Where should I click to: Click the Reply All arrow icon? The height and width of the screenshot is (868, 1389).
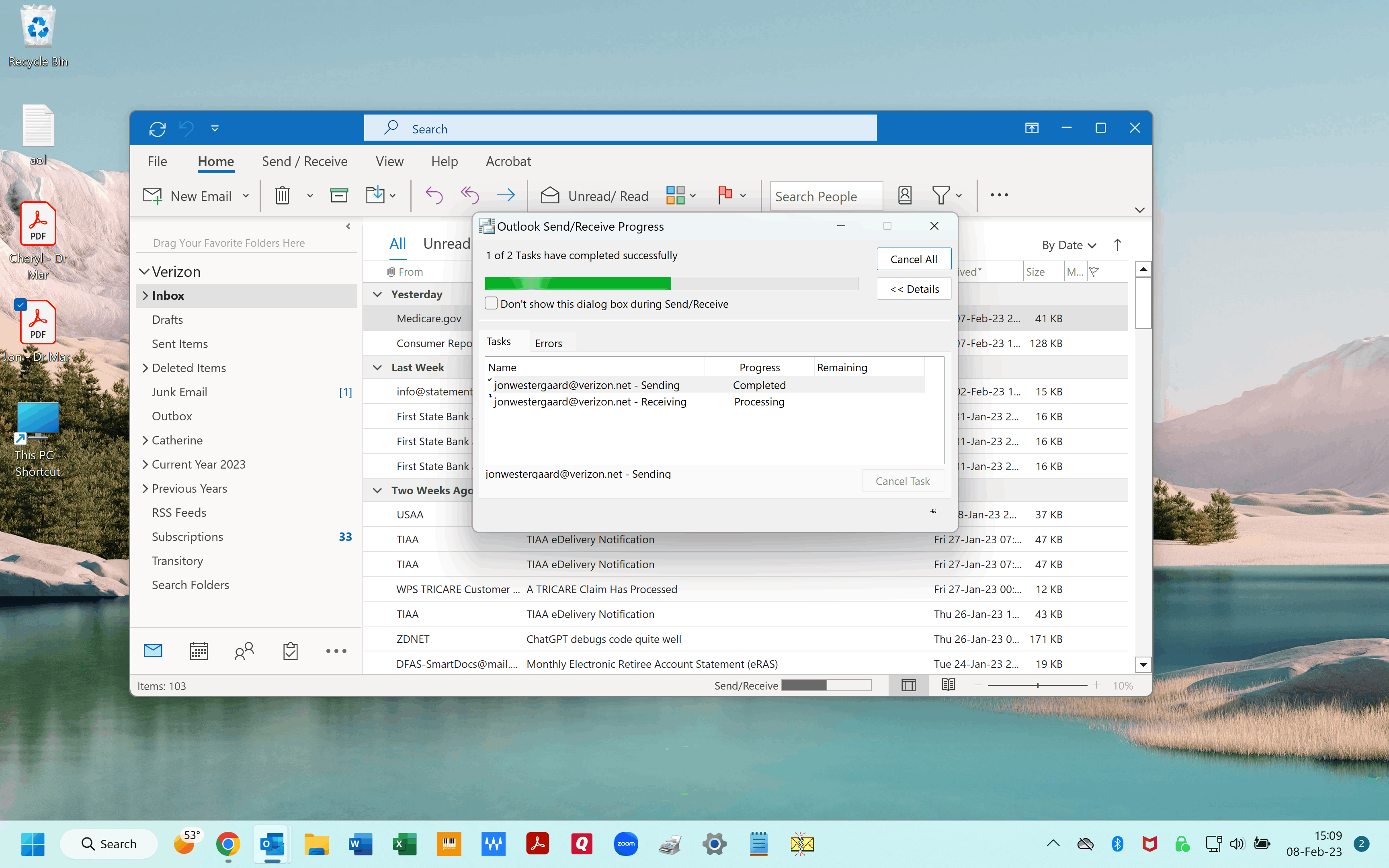point(469,196)
